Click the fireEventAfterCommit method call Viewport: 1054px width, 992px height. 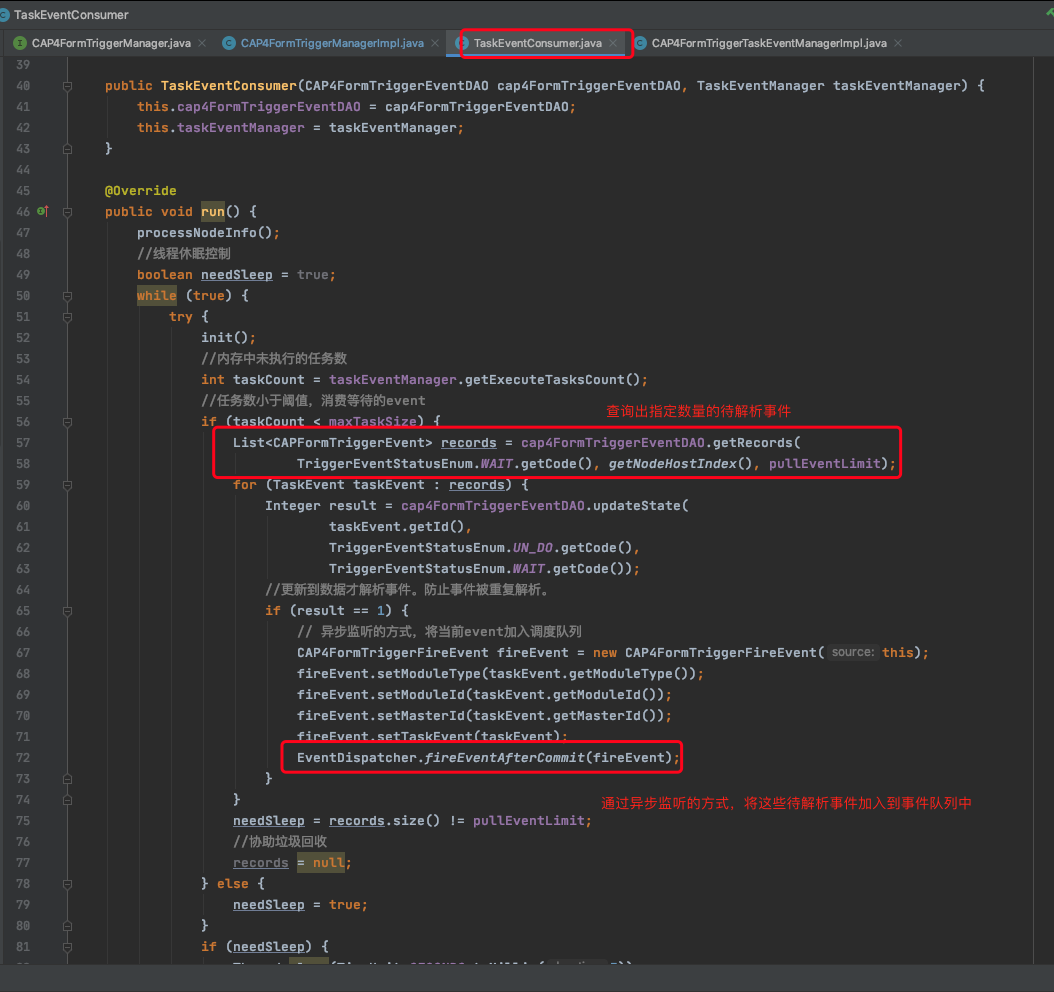pyautogui.click(x=505, y=758)
